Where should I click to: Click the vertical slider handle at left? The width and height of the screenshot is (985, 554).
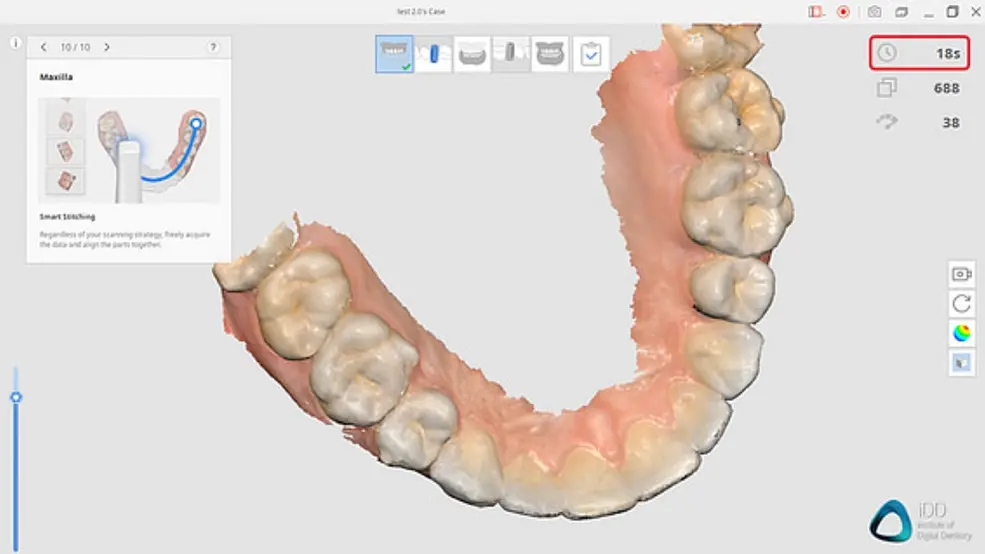pos(16,397)
